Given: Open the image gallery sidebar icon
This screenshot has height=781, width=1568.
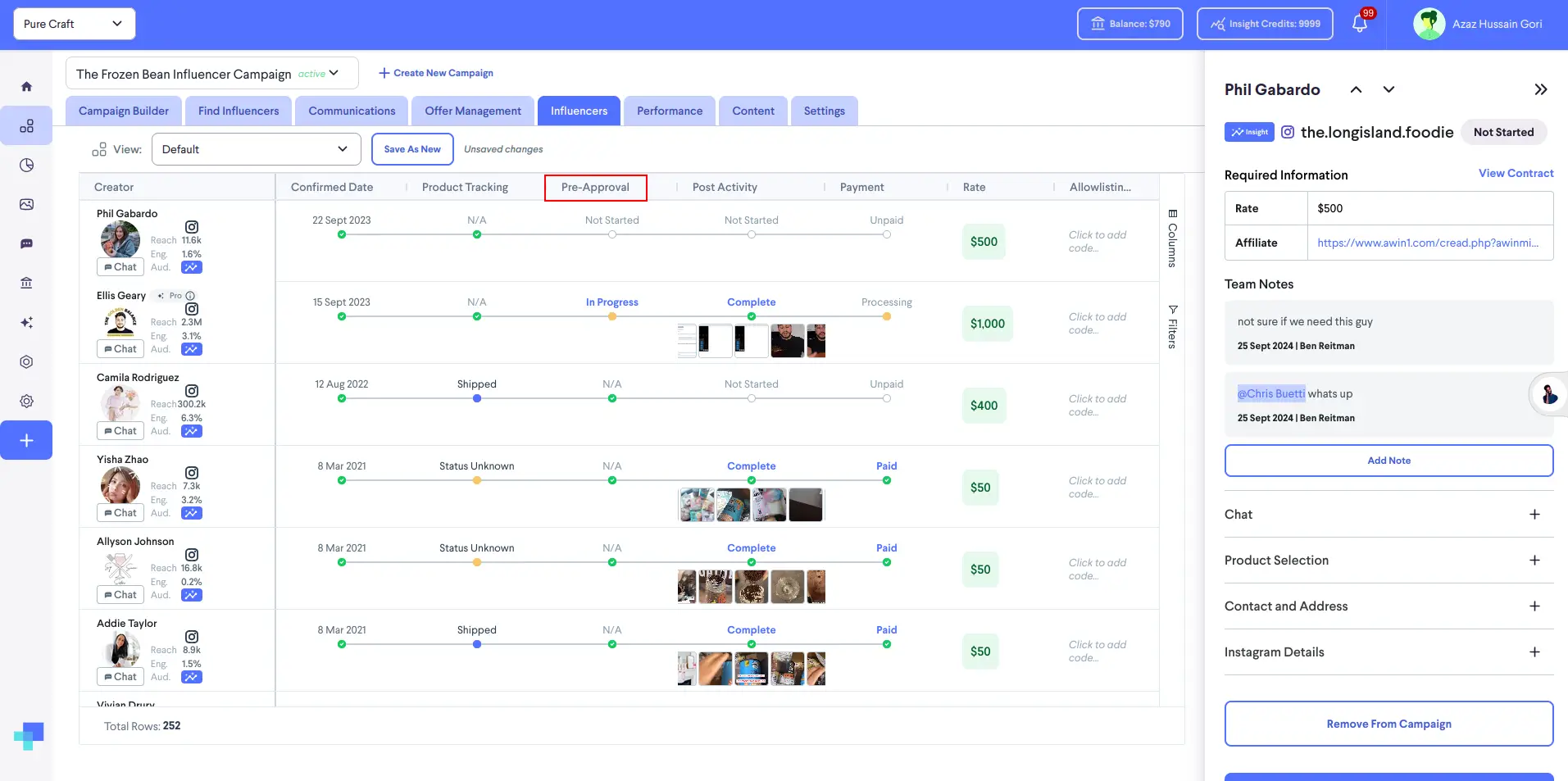Looking at the screenshot, I should (x=26, y=204).
